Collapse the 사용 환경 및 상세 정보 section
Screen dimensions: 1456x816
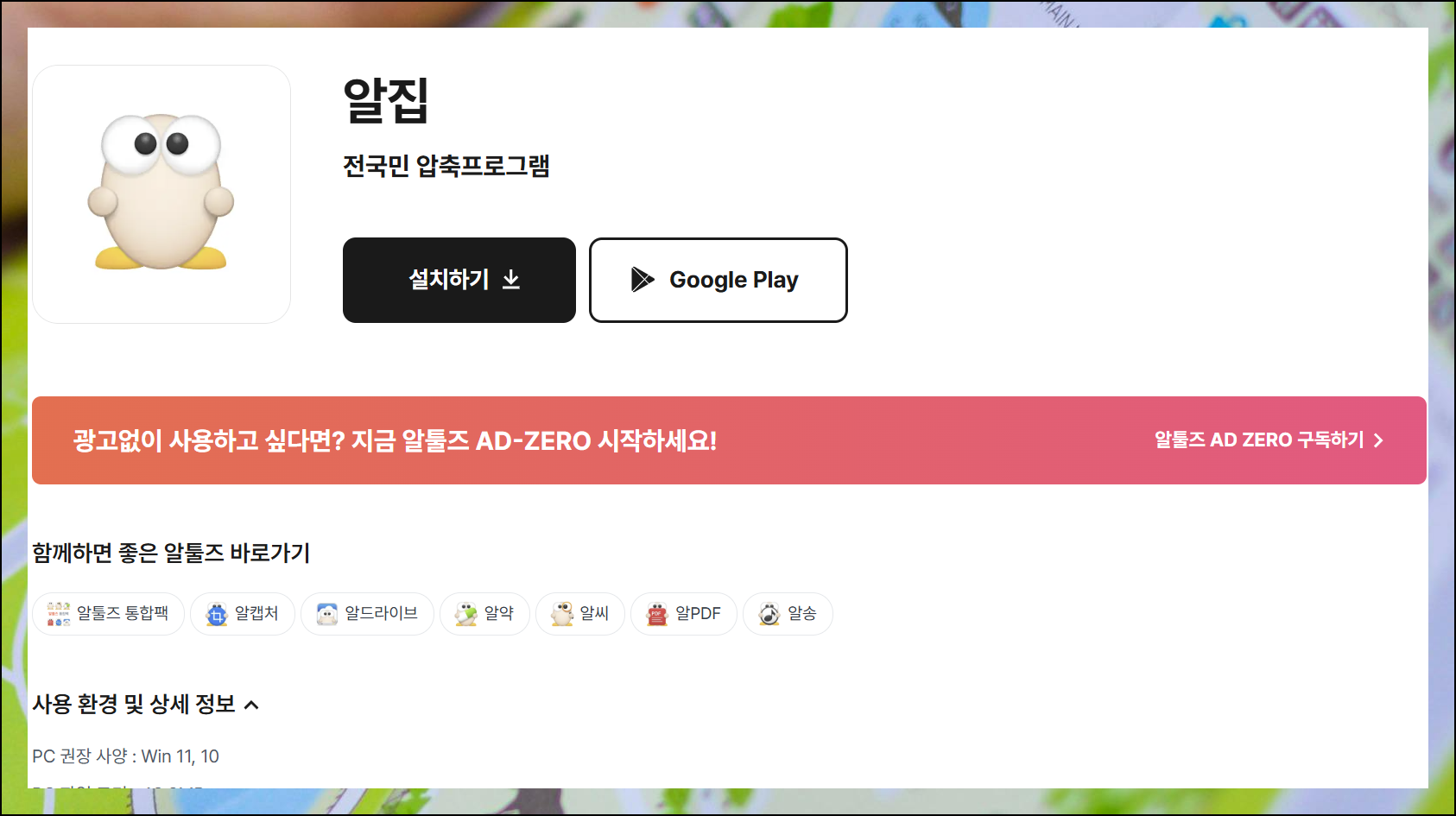click(x=146, y=705)
